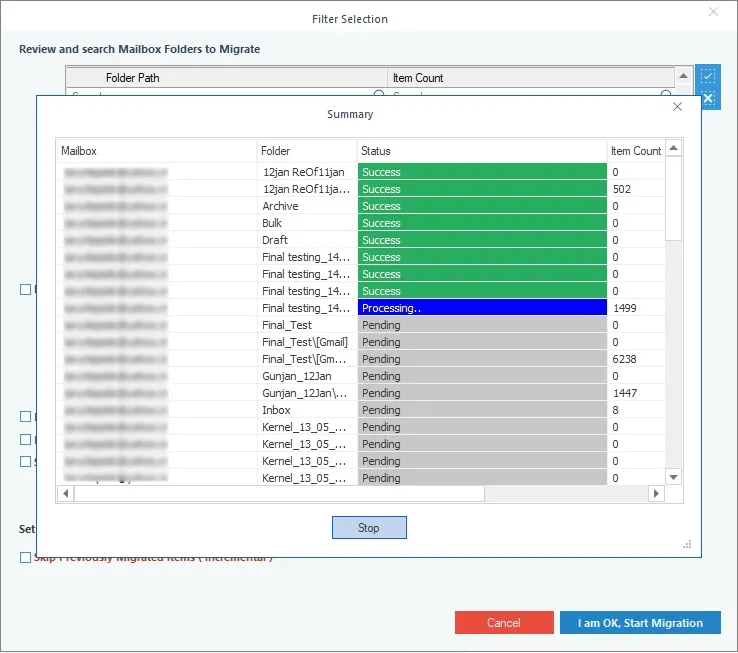Click the Folder column header in Summary
Screen dimensions: 738x653
(x=307, y=151)
